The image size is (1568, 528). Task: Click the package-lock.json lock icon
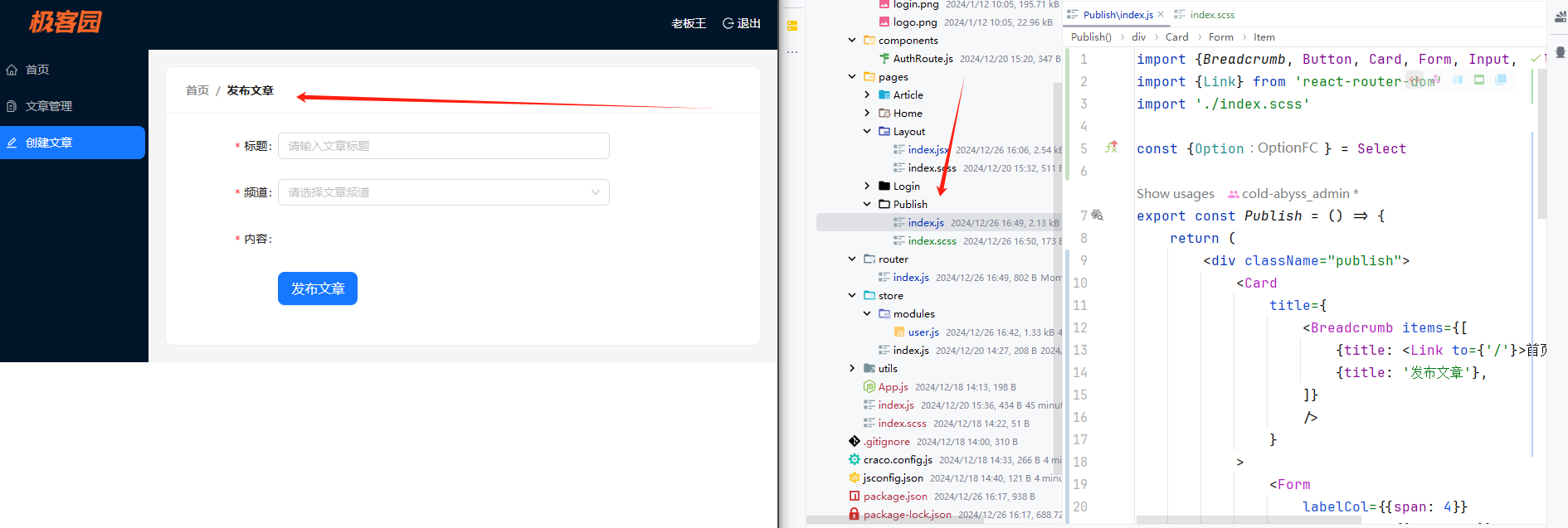(x=855, y=515)
